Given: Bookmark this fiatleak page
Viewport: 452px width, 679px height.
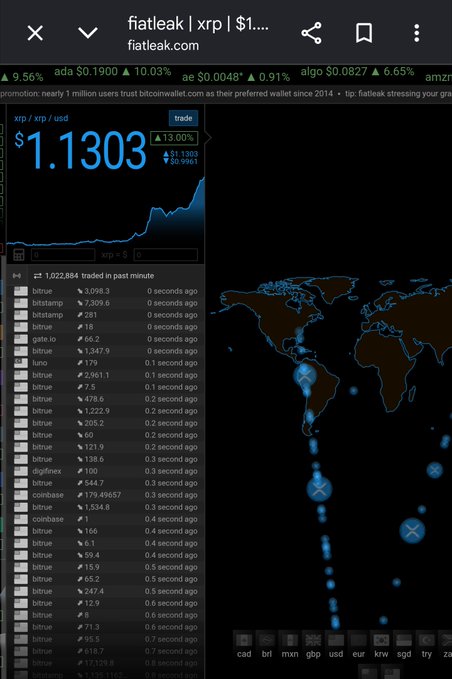Looking at the screenshot, I should (x=364, y=33).
